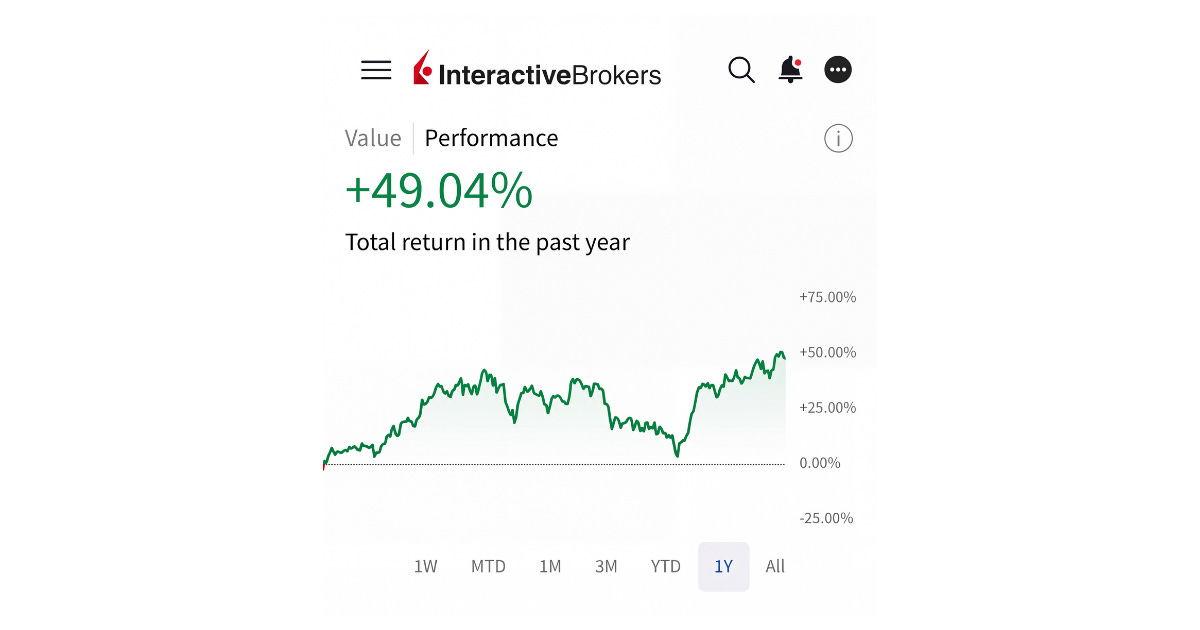Click the +50.00% axis label
The height and width of the screenshot is (630, 1200).
tap(828, 352)
